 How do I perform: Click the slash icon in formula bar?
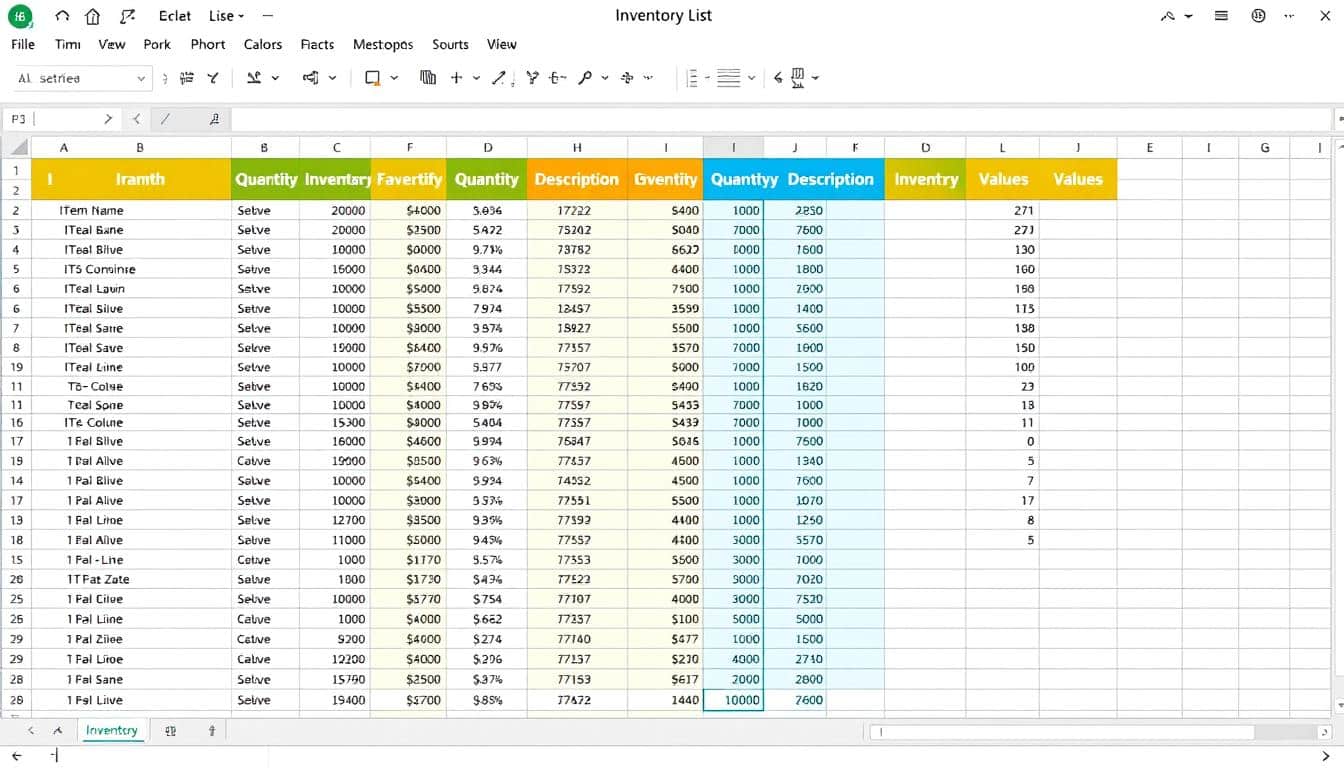coord(165,118)
